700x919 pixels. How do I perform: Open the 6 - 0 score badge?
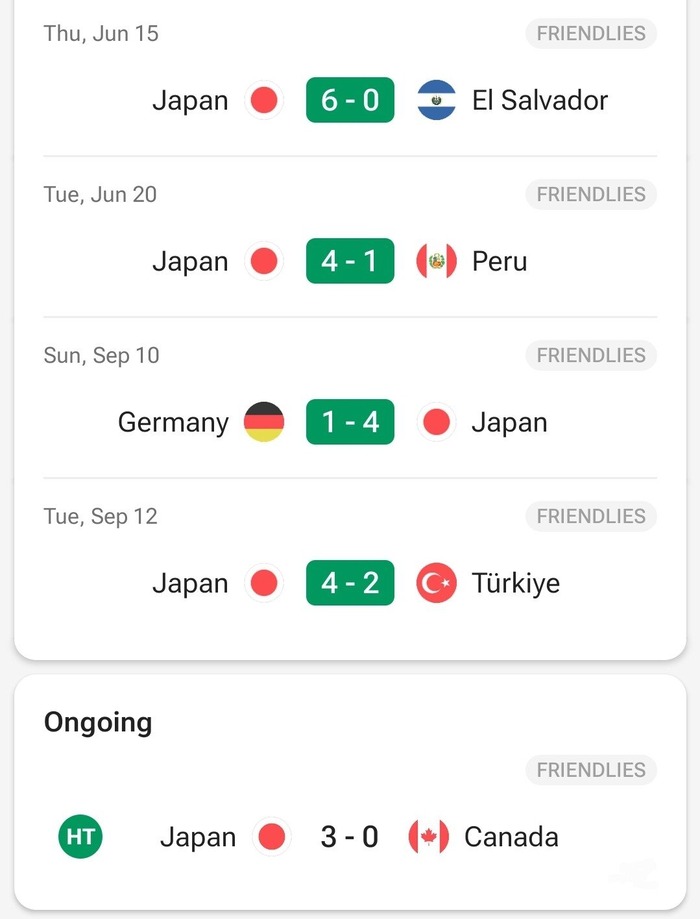[x=350, y=100]
